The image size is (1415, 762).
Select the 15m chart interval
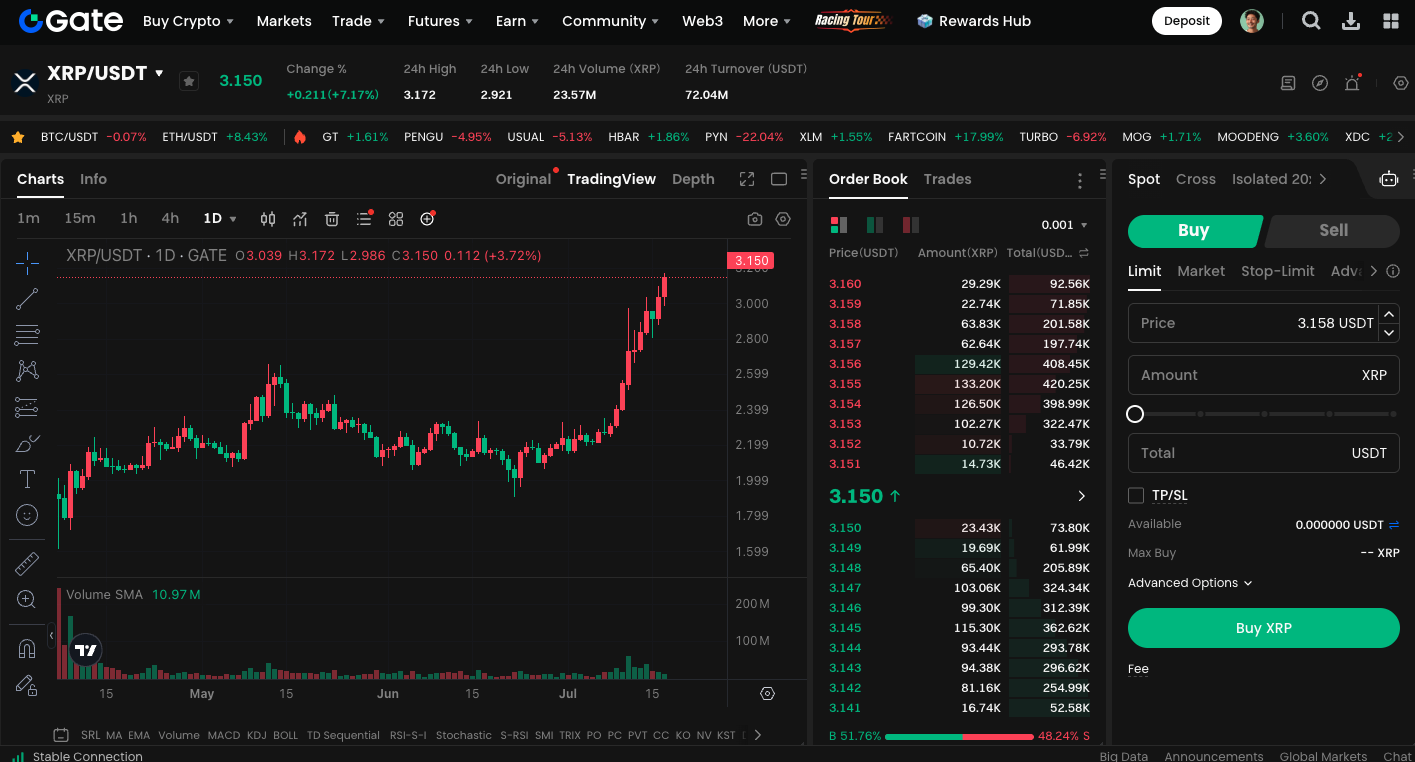[x=80, y=218]
